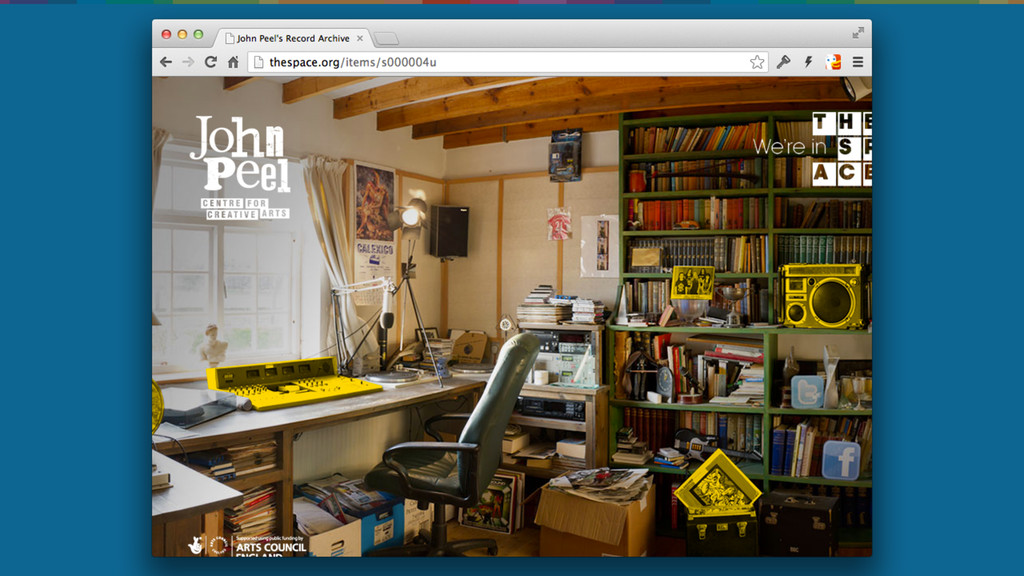Click the Arts Council England logo
The width and height of the screenshot is (1024, 576).
pyautogui.click(x=248, y=545)
